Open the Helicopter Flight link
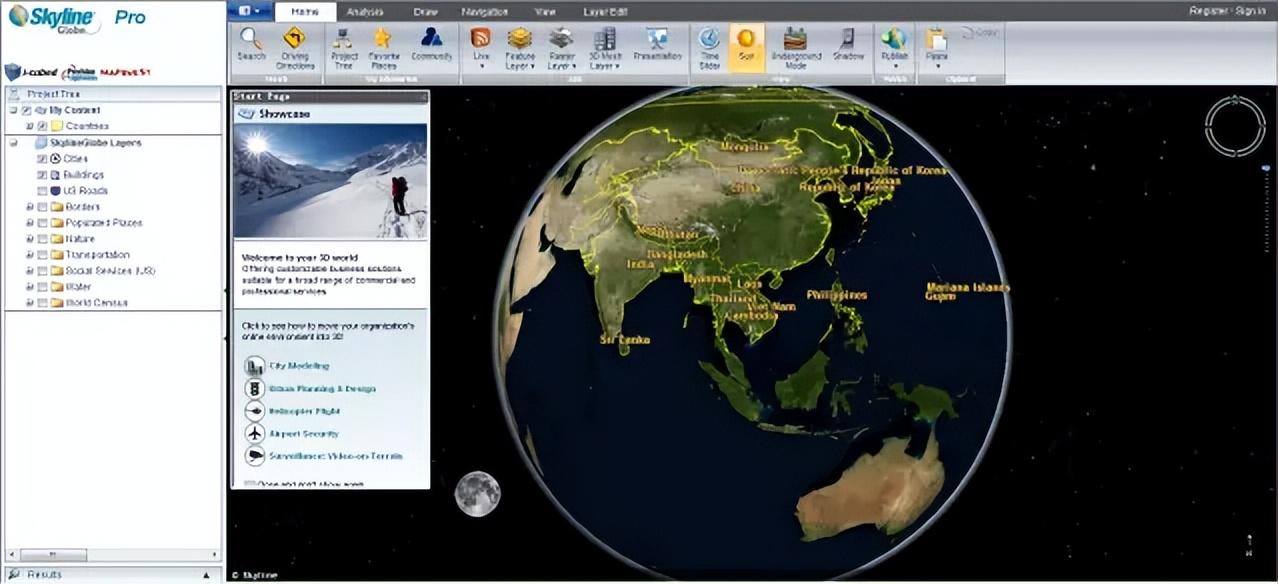 [x=304, y=411]
